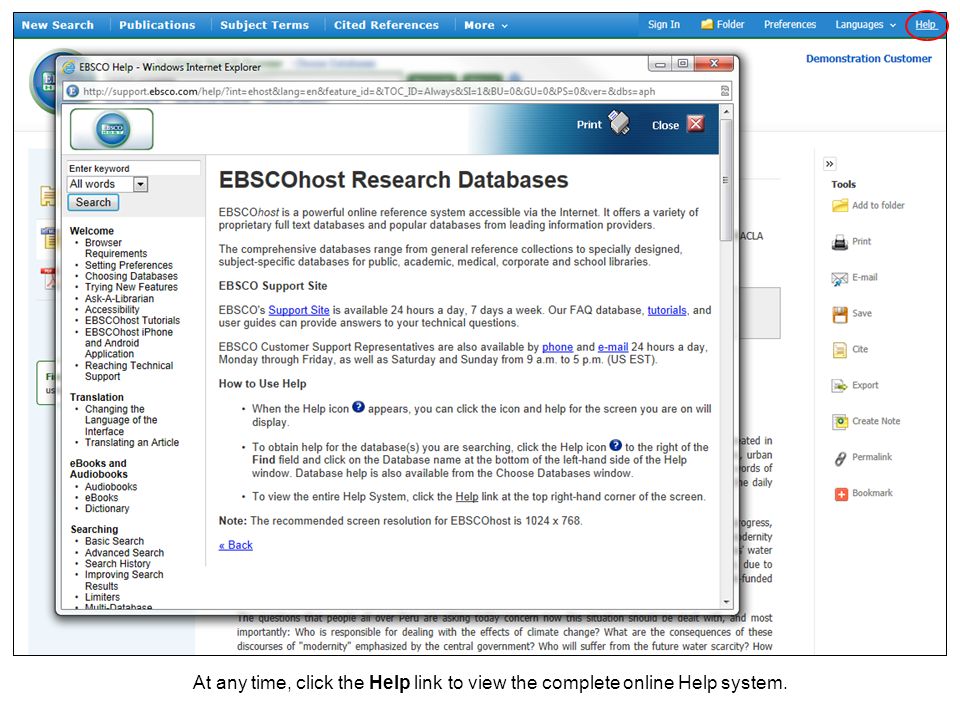This screenshot has height=720, width=960.
Task: Click the Create Note icon in Tools
Action: pos(839,421)
